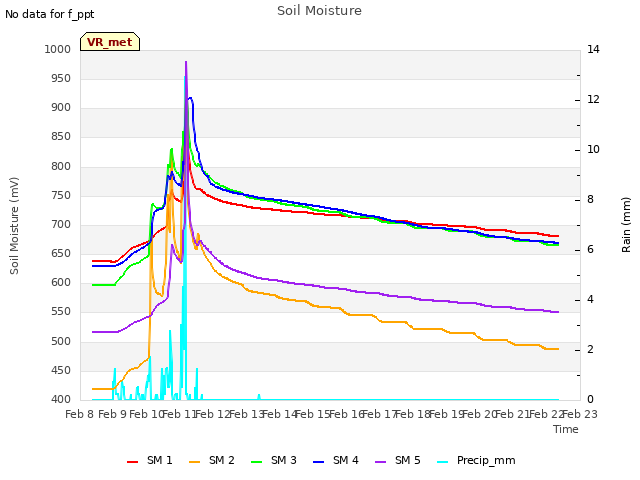Click the 950 tick on left axis
The height and width of the screenshot is (480, 640).
point(61,78)
